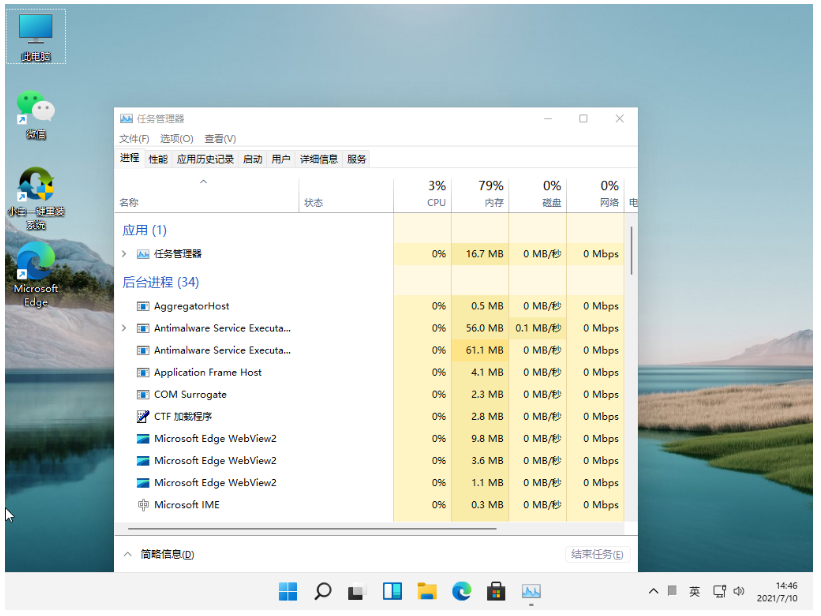Open the Widgets icon on the taskbar
Screen dimensions: 821x616
click(x=392, y=591)
